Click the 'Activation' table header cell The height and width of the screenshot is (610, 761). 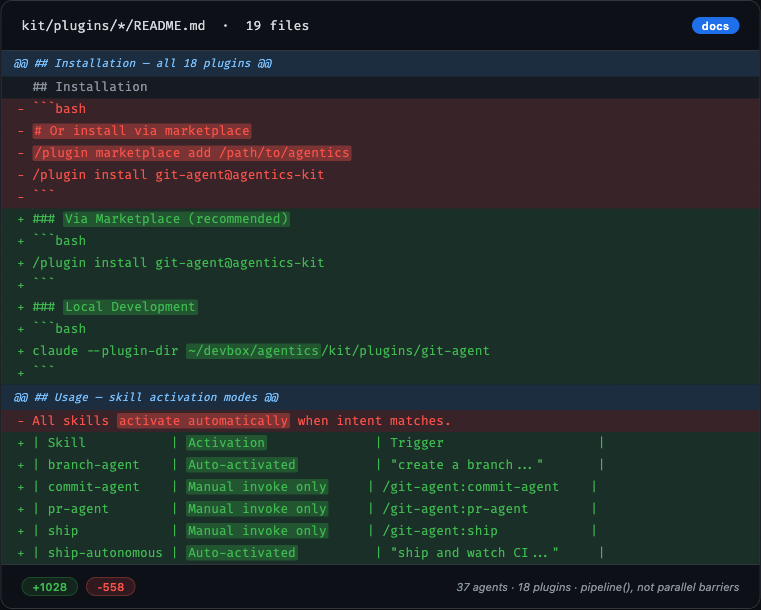(x=226, y=443)
